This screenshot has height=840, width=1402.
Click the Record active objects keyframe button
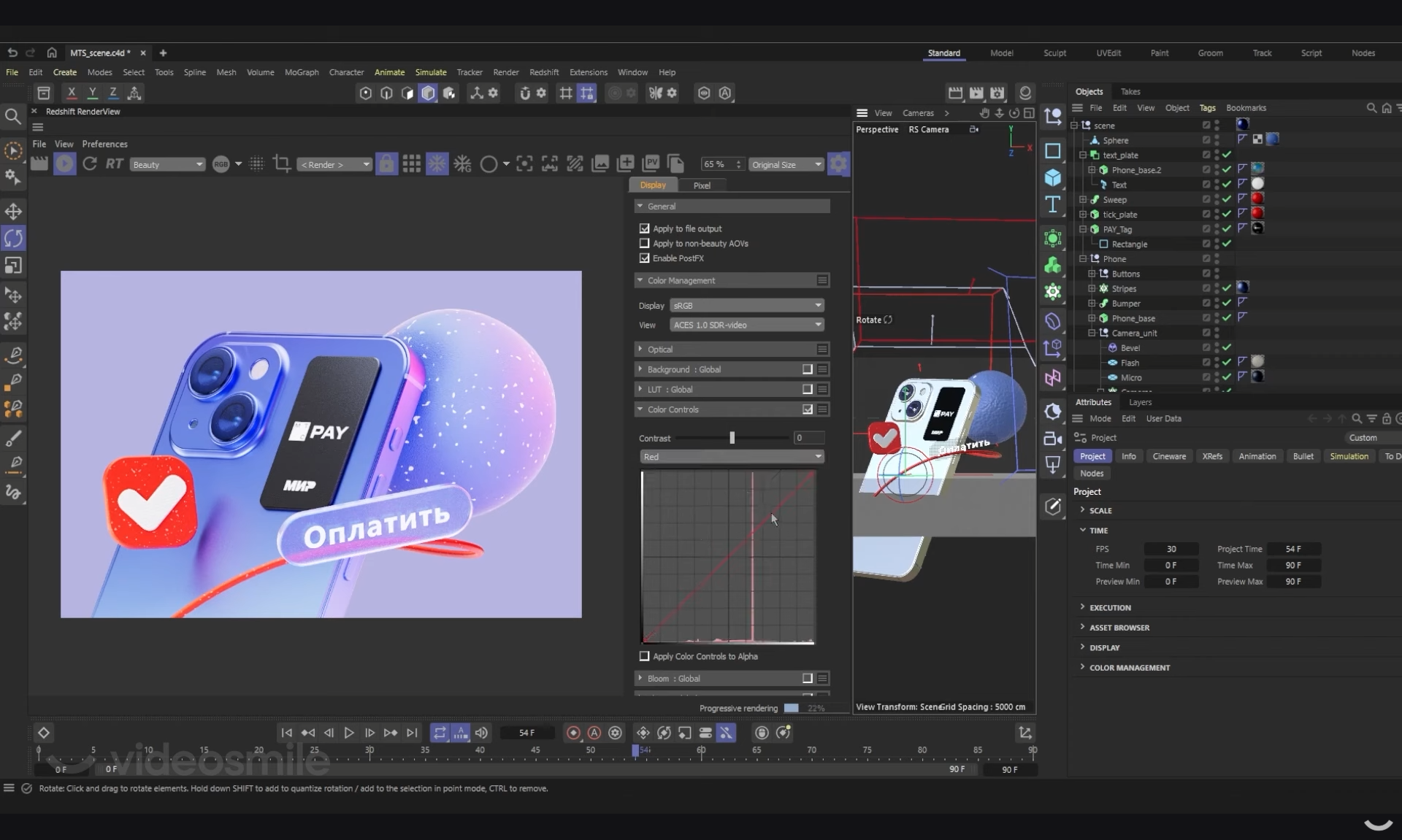[573, 733]
